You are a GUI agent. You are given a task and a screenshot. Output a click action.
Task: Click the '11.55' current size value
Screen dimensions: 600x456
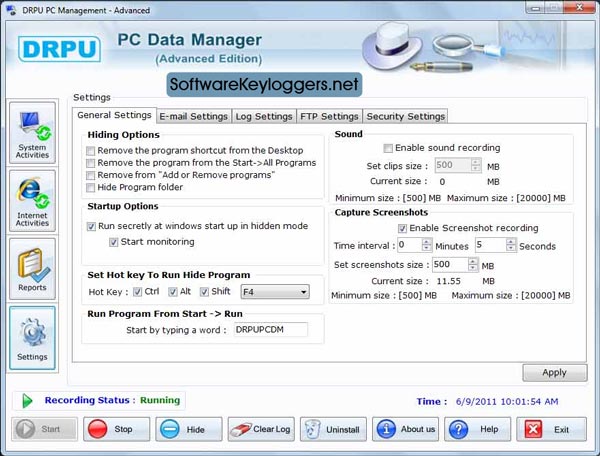click(x=448, y=281)
